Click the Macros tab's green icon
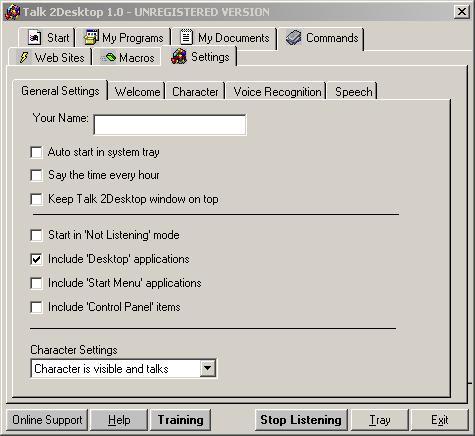Viewport: 475px width, 436px height. click(x=109, y=58)
